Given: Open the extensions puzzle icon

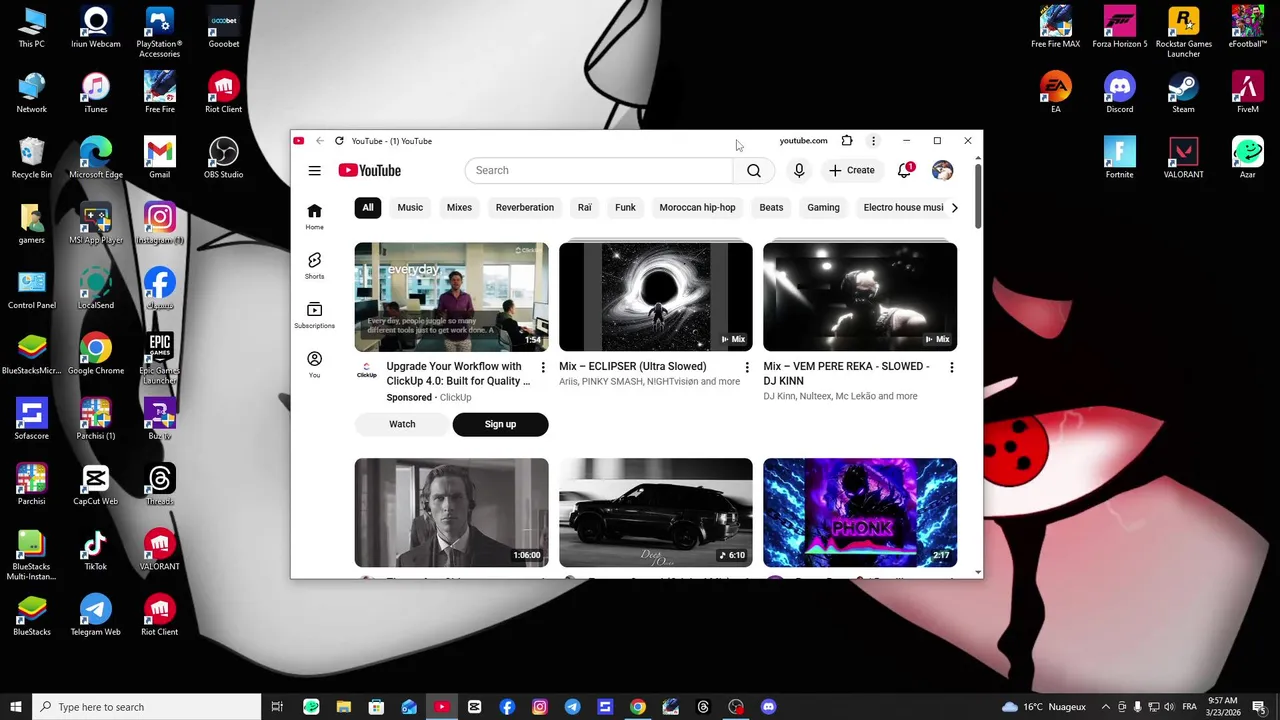Looking at the screenshot, I should 847,141.
